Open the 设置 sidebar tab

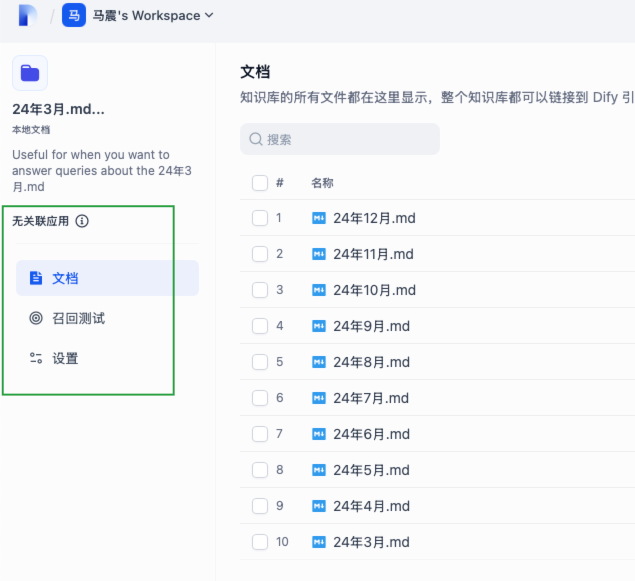(x=107, y=358)
